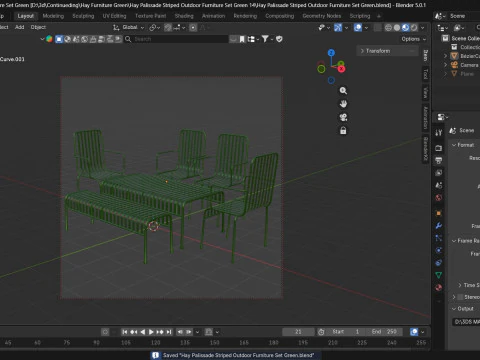Collapse the Format panel

click(x=463, y=145)
